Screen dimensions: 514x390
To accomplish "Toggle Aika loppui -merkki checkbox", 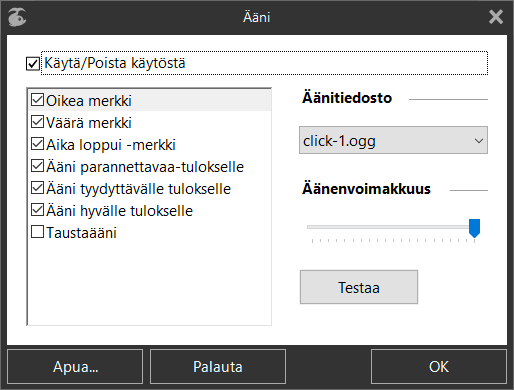I will click(37, 144).
